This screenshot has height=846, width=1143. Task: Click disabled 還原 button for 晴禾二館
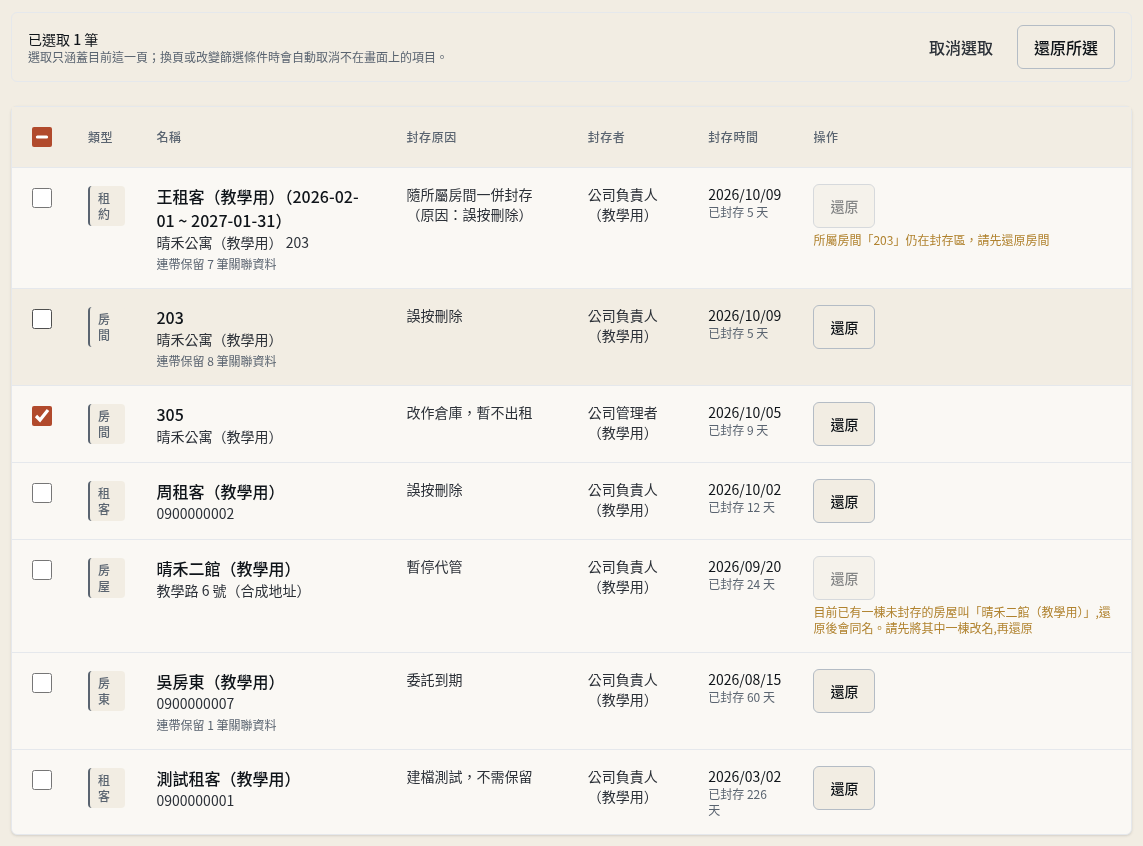point(843,579)
